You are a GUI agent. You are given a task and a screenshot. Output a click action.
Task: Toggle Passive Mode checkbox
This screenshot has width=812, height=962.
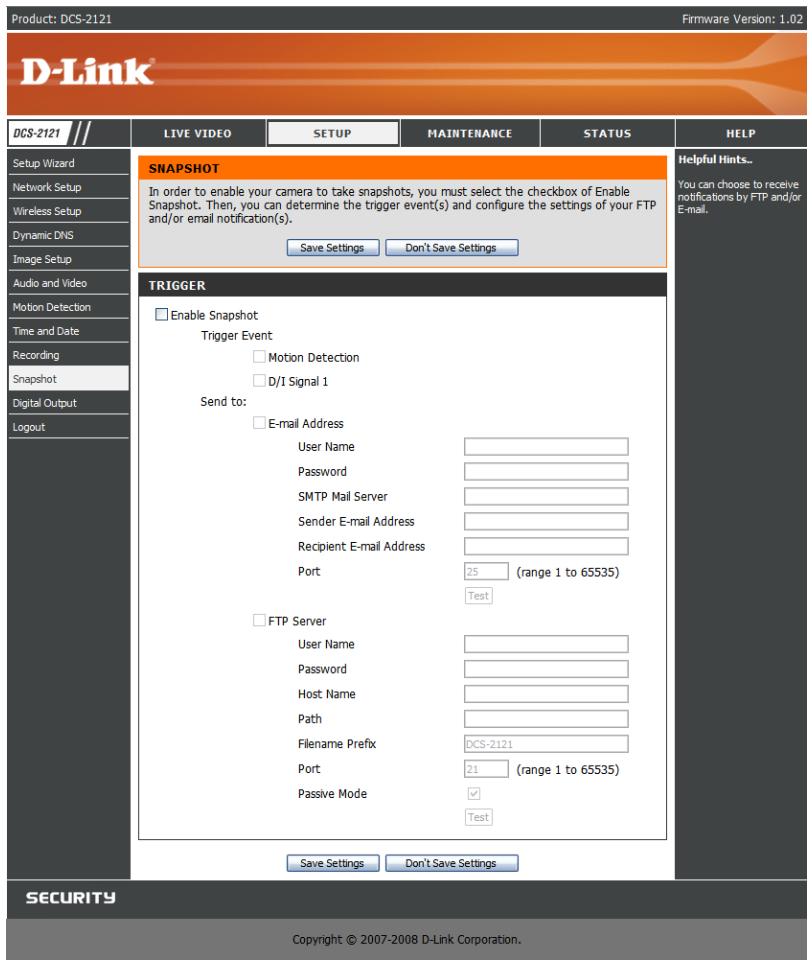click(x=473, y=793)
